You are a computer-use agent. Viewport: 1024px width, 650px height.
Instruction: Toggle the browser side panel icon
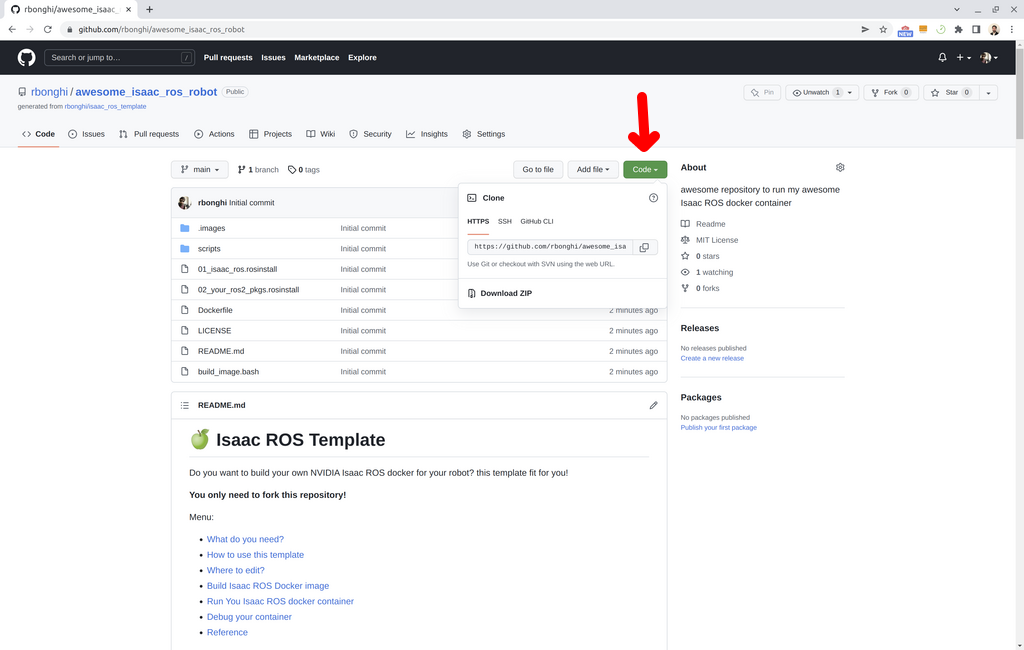[976, 29]
